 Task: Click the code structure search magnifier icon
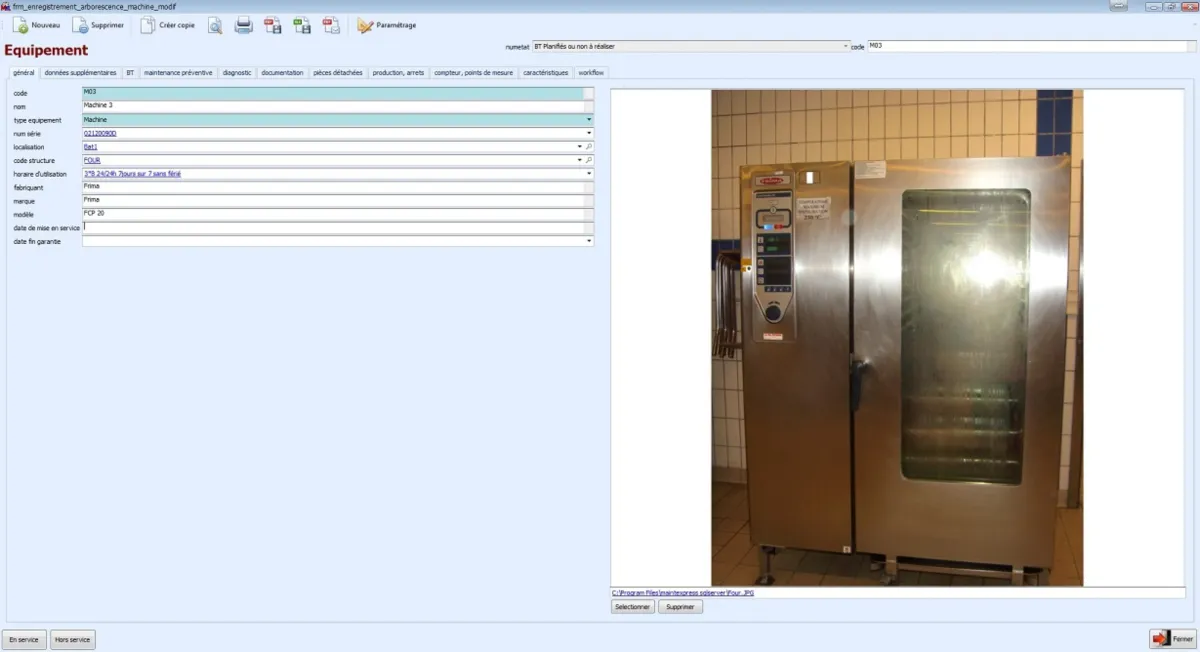tap(589, 160)
